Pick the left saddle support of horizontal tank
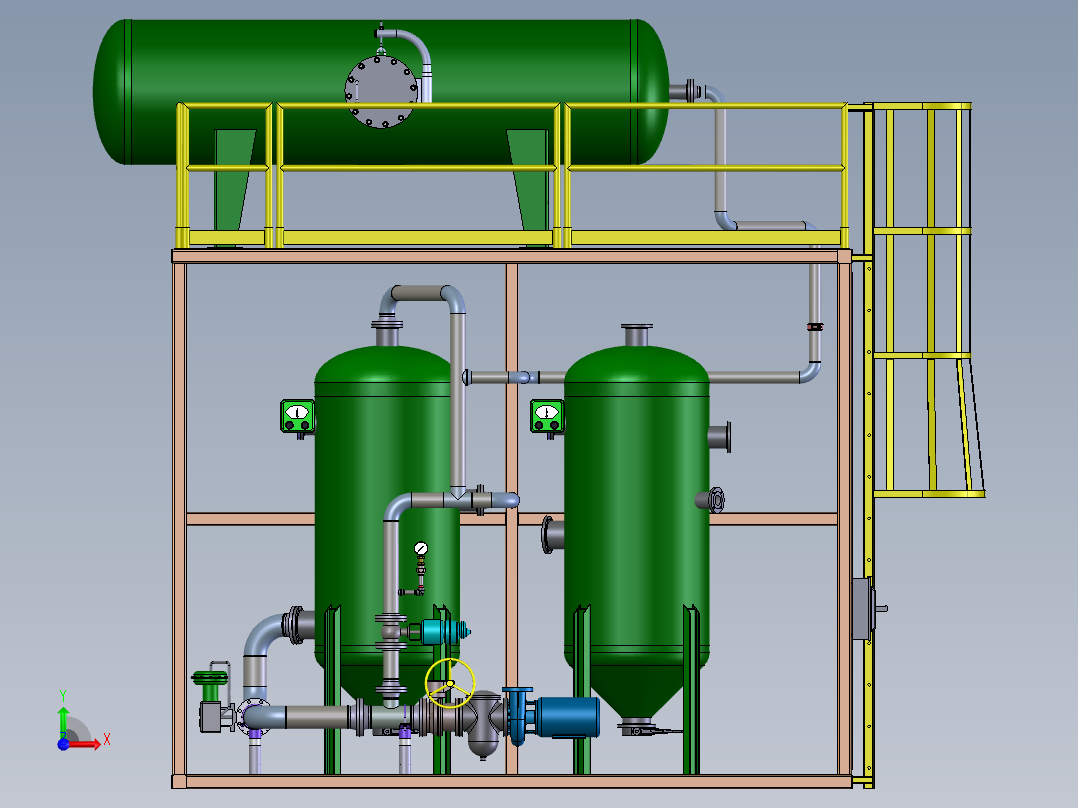The image size is (1078, 808). [234, 186]
